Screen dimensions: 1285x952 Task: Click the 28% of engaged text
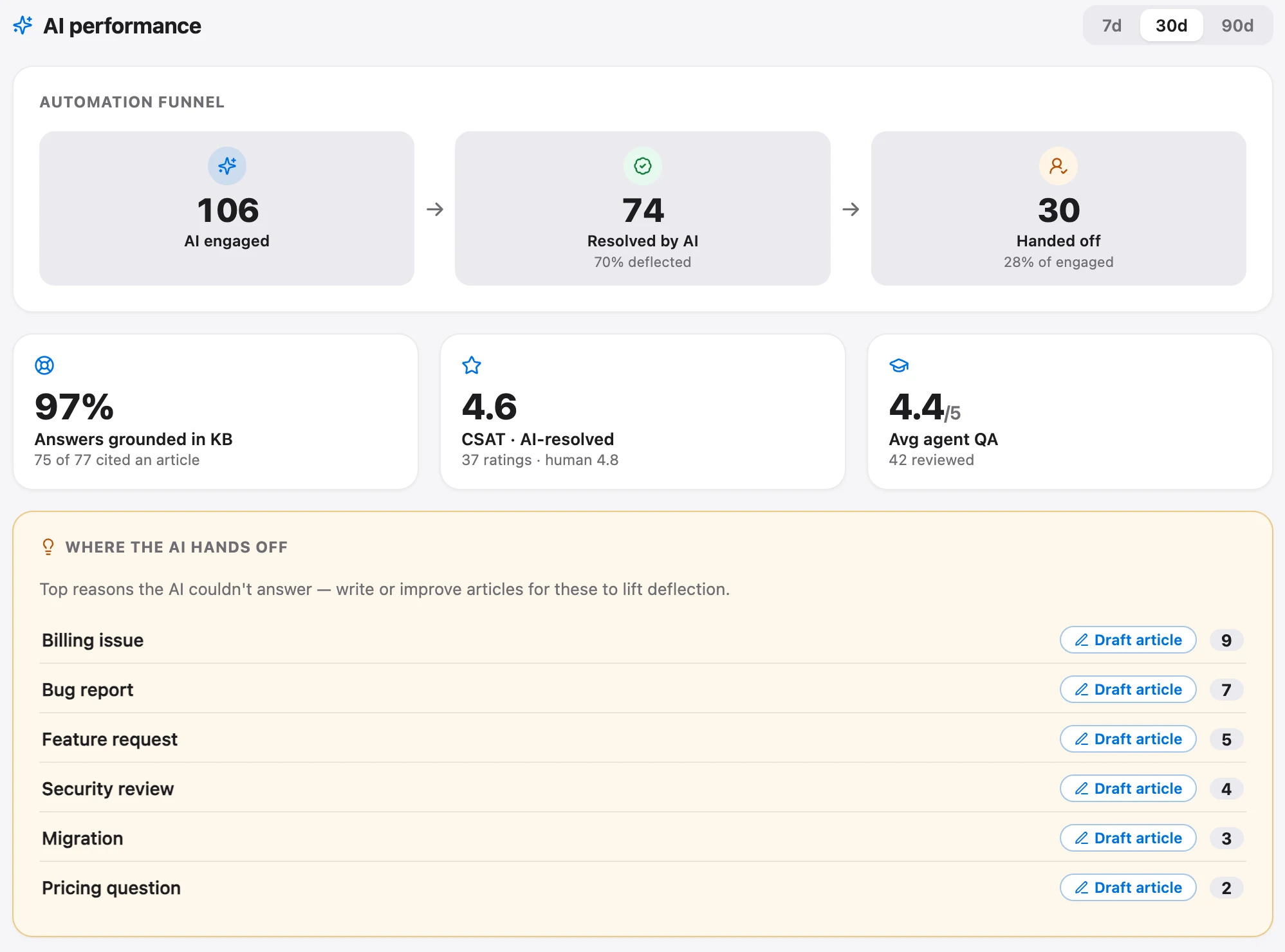(1059, 262)
